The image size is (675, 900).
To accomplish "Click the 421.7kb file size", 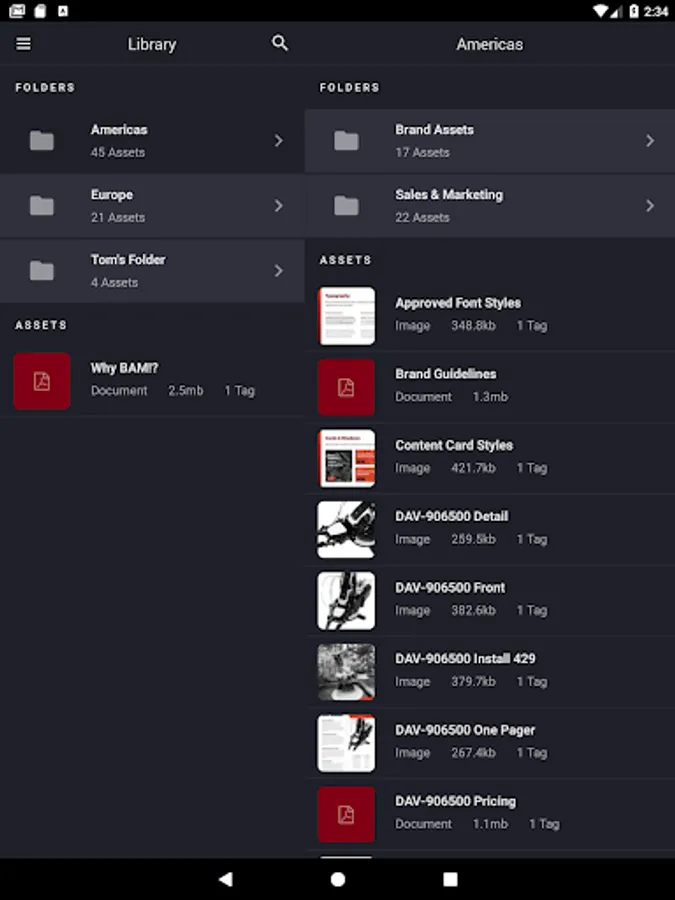I will 473,468.
